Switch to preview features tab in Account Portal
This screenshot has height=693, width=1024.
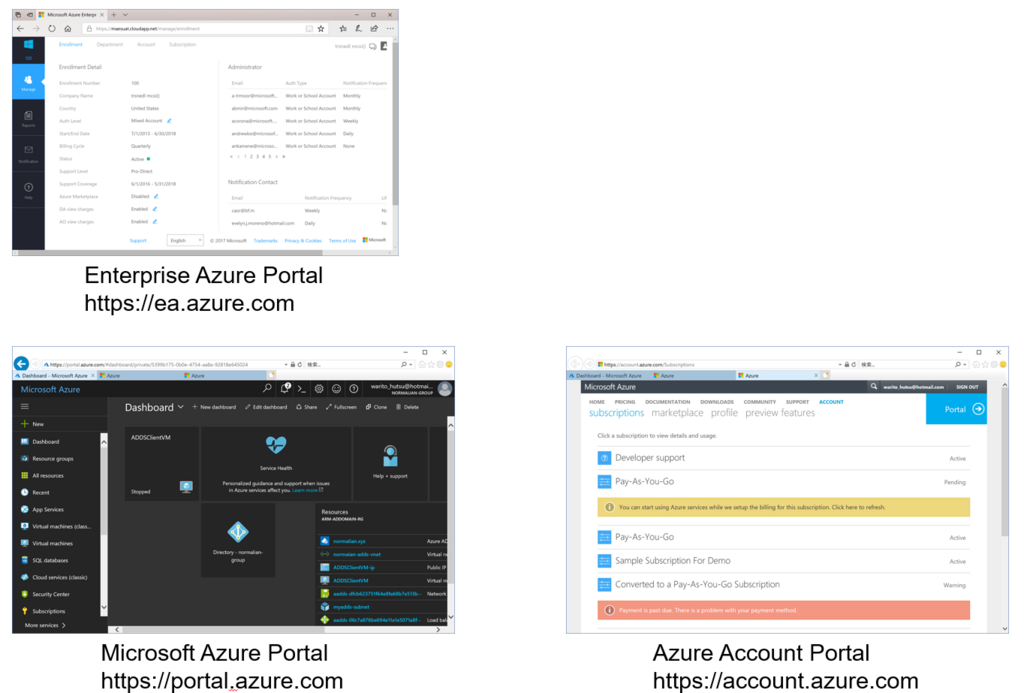(780, 413)
